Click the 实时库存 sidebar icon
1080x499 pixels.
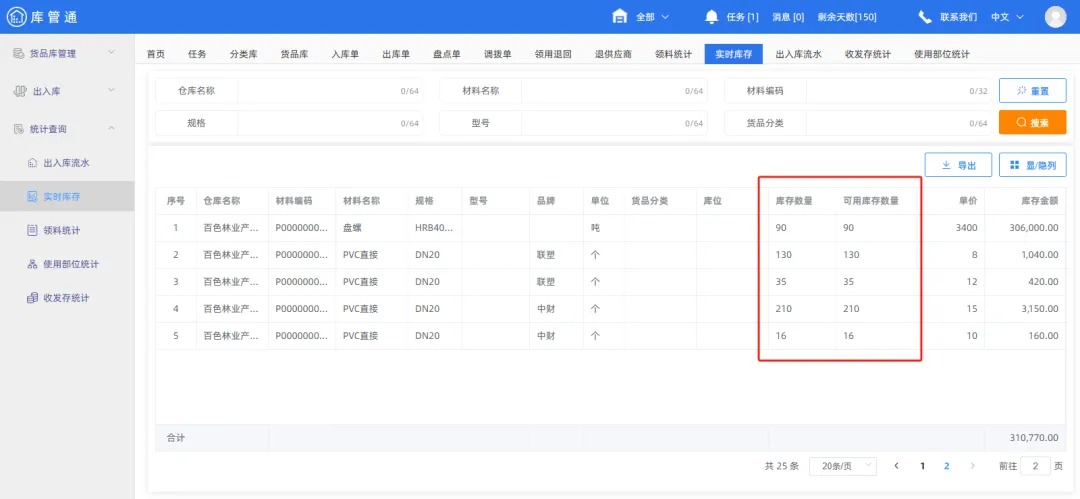coord(32,196)
